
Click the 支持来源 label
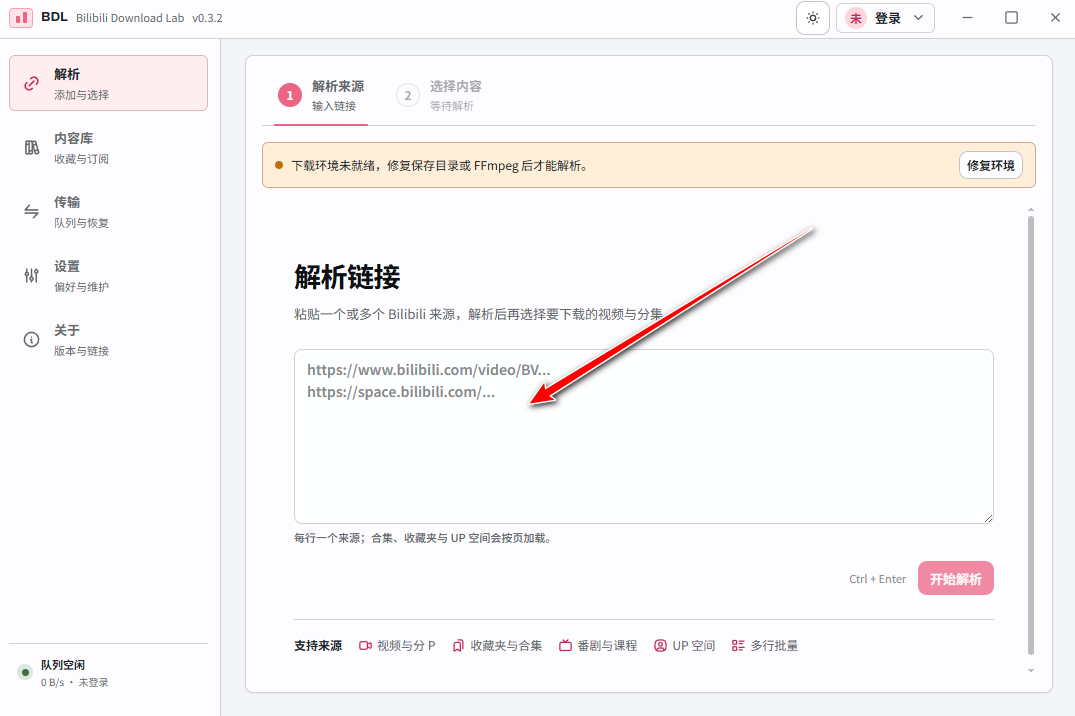[x=318, y=645]
